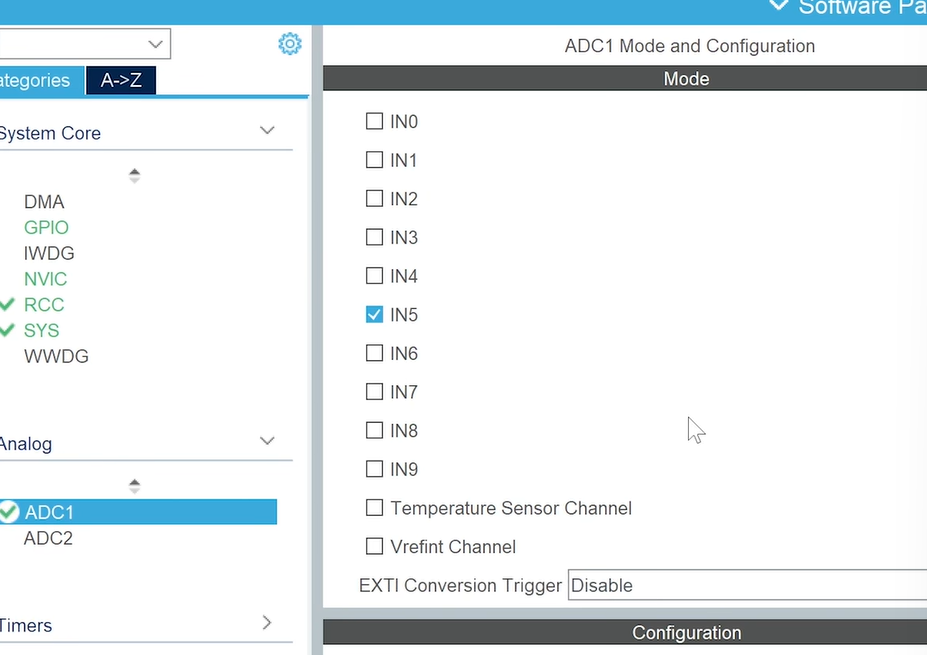Viewport: 927px width, 655px height.
Task: Select GPIO peripheral
Action: point(46,228)
